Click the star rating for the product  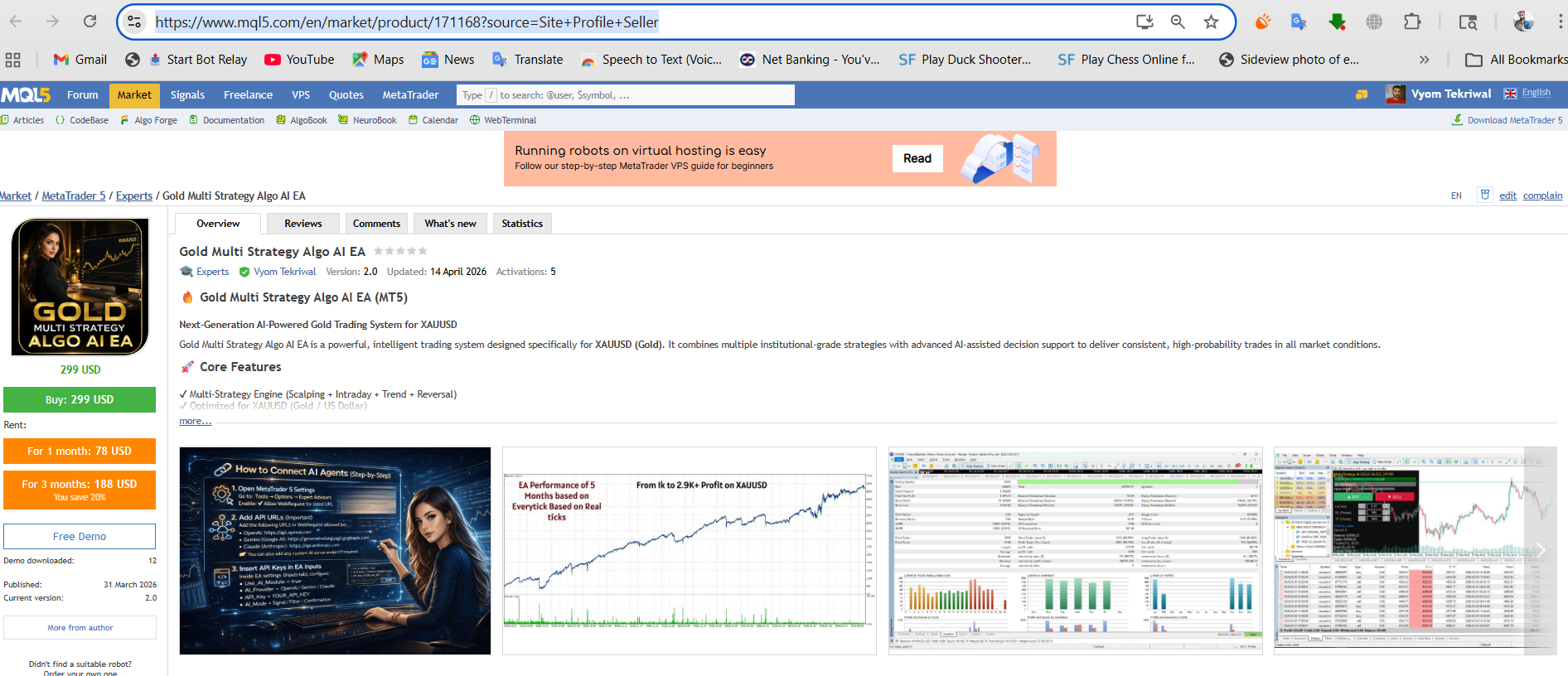(400, 251)
